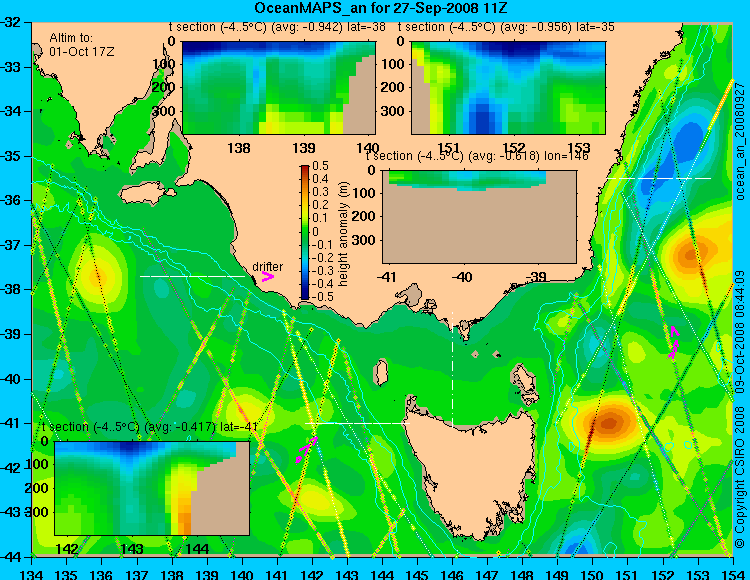Click the 't section' heading ending lon=146
This screenshot has width=750, height=580.
477,156
